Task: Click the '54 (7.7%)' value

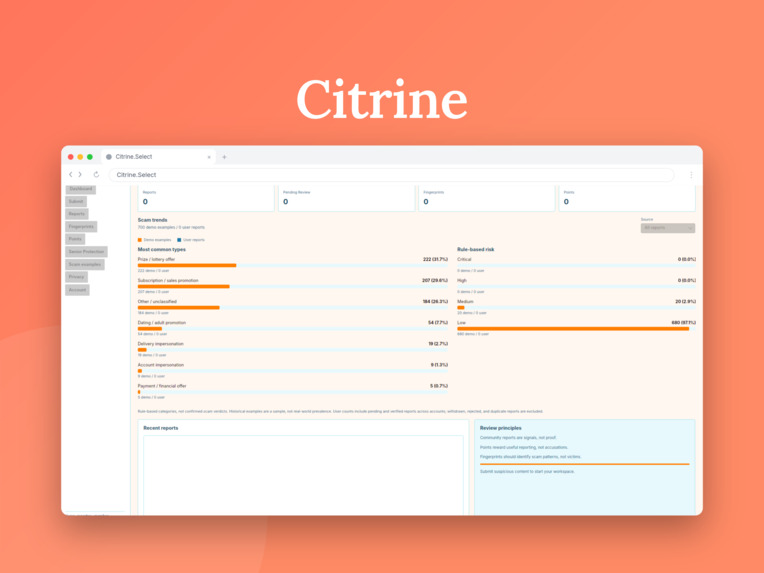Action: coord(438,323)
